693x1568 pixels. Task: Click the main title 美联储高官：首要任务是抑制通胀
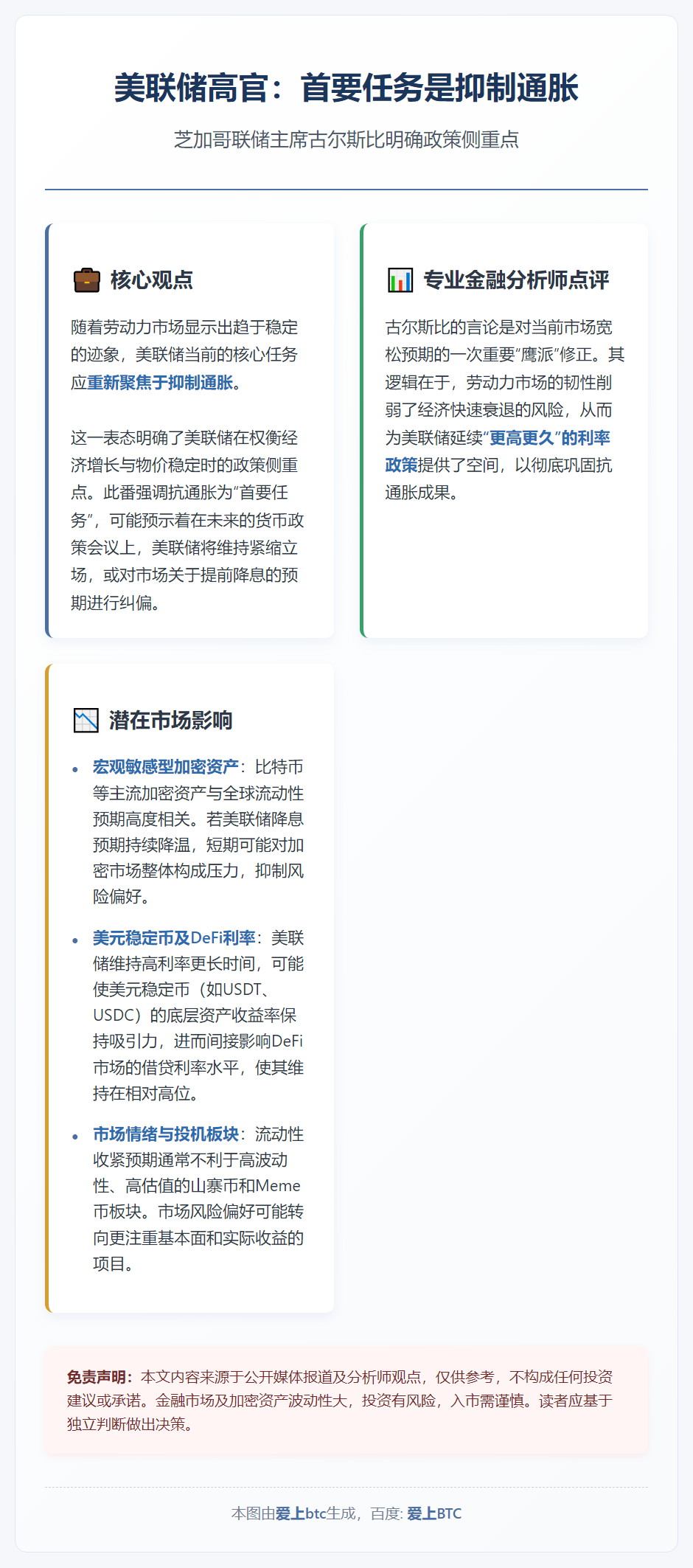346,88
